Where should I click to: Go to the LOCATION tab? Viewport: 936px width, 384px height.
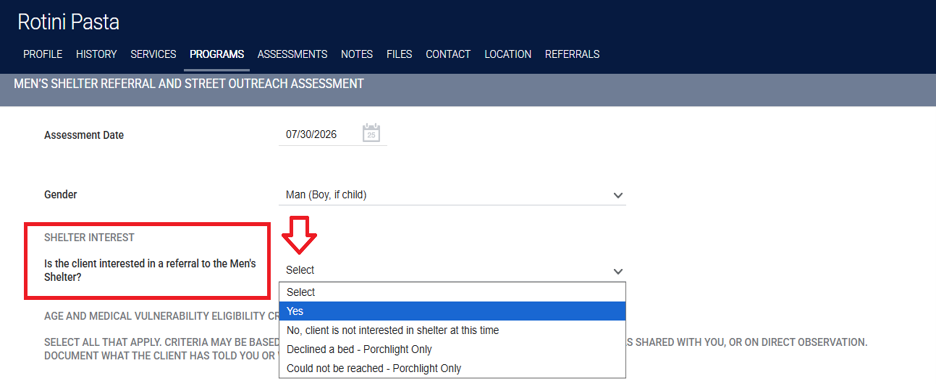pyautogui.click(x=508, y=54)
